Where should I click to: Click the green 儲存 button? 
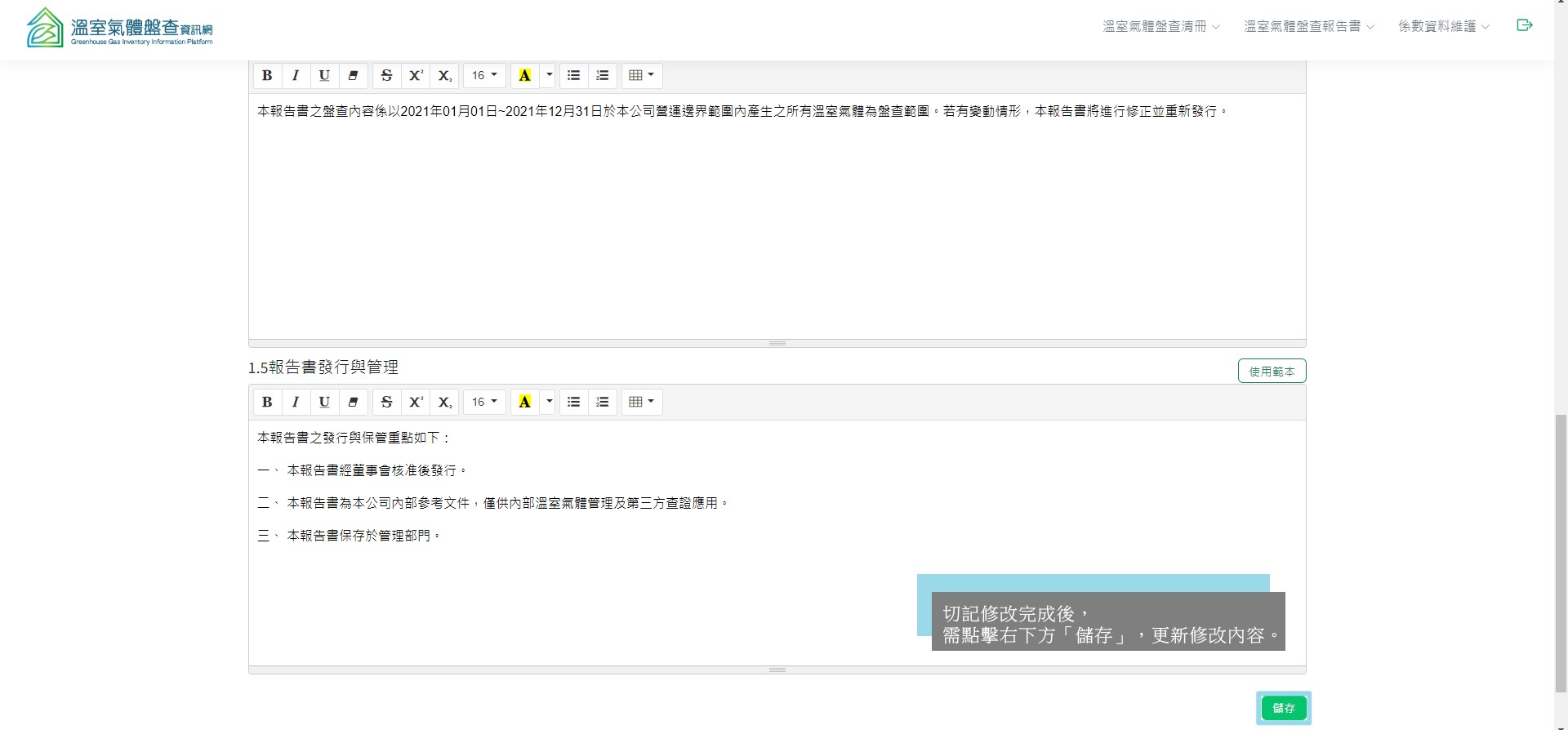(1283, 708)
